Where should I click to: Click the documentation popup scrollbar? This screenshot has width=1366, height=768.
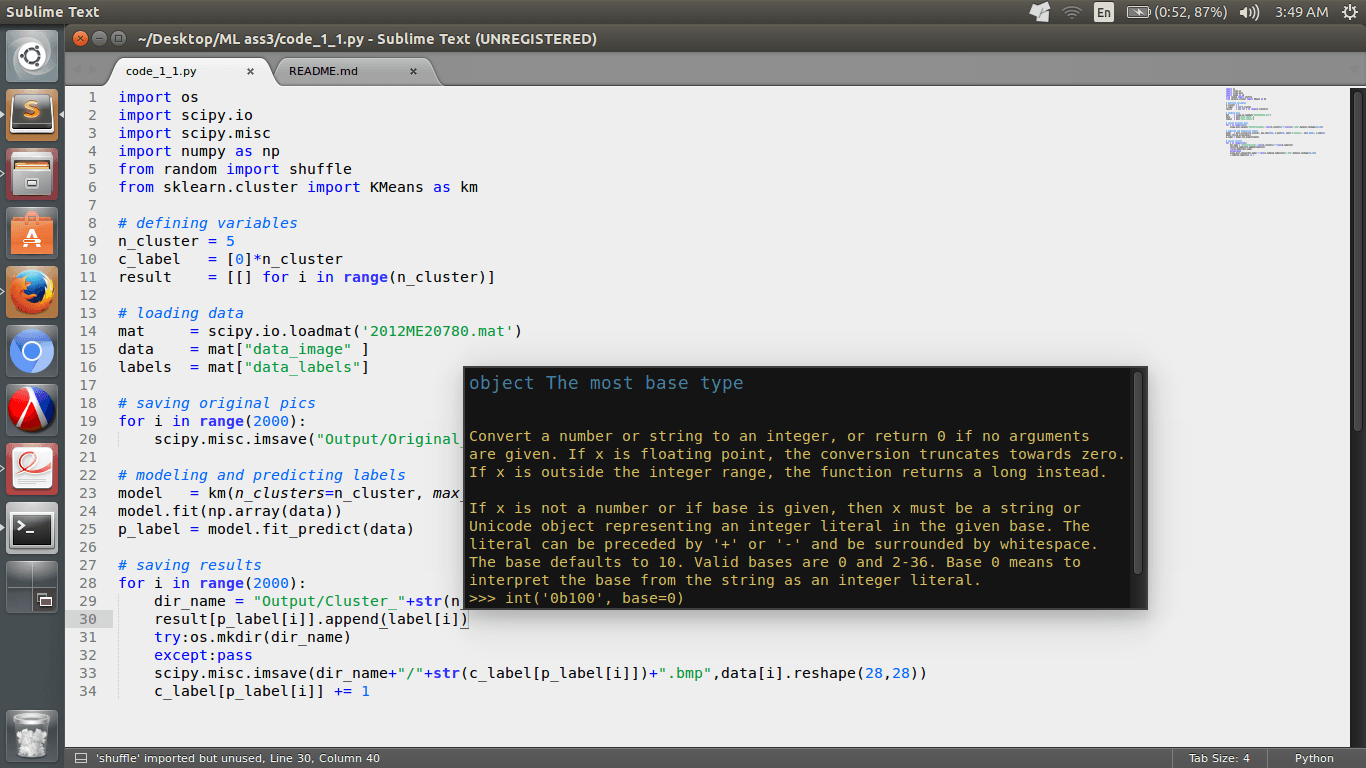pos(1137,472)
